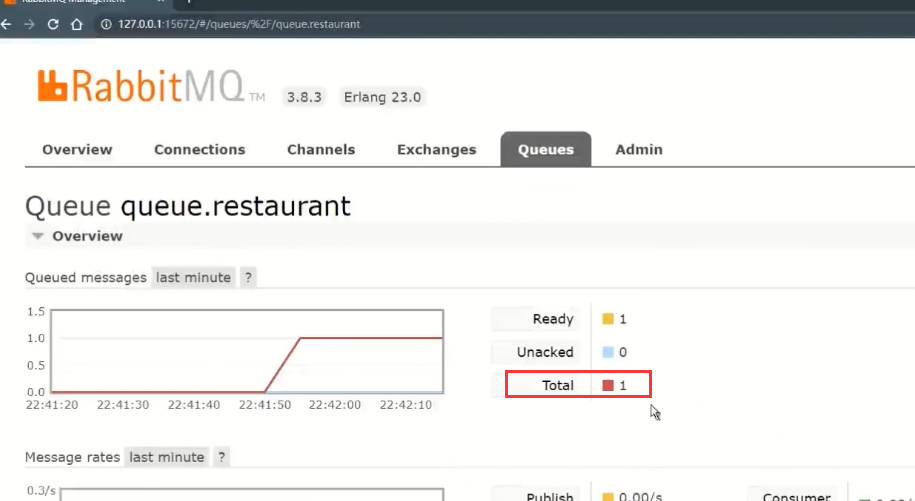Click the yellow Ready color swatch
Screen dimensions: 915x501
tap(608, 319)
